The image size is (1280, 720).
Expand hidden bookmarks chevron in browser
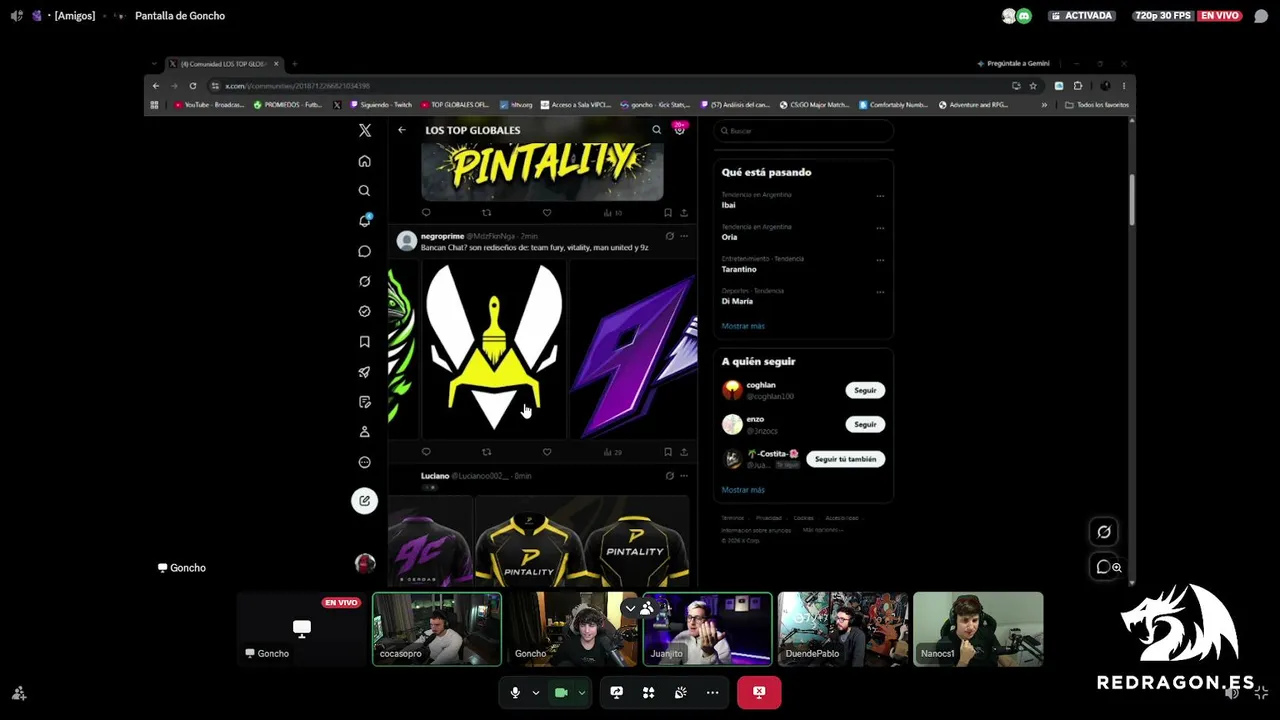(1044, 105)
